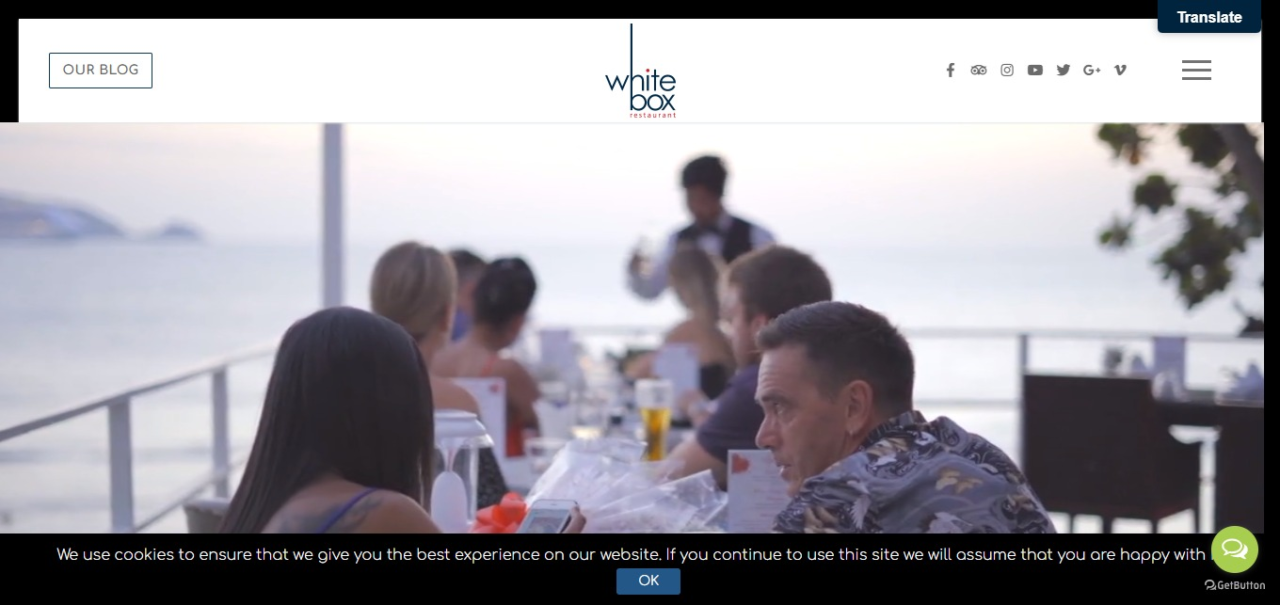The width and height of the screenshot is (1280, 605).
Task: Click the cookie notice text
Action: tap(632, 554)
